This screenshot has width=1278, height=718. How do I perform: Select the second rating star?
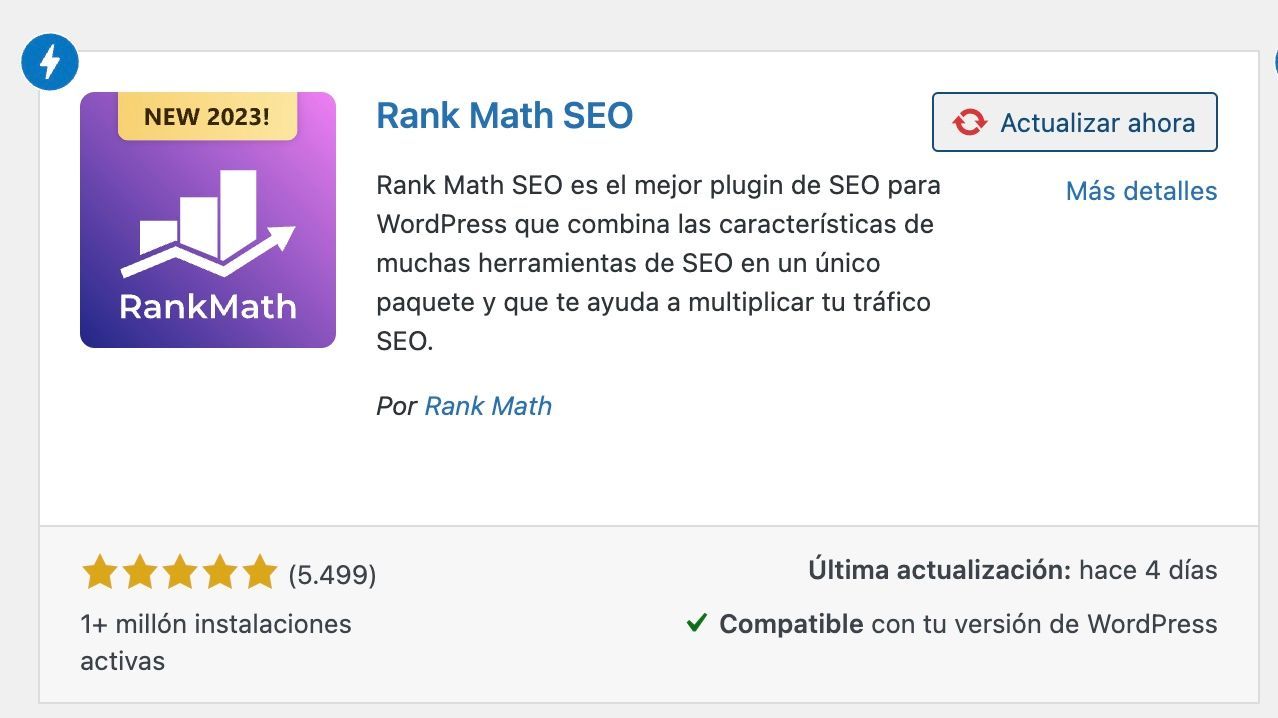(x=139, y=573)
